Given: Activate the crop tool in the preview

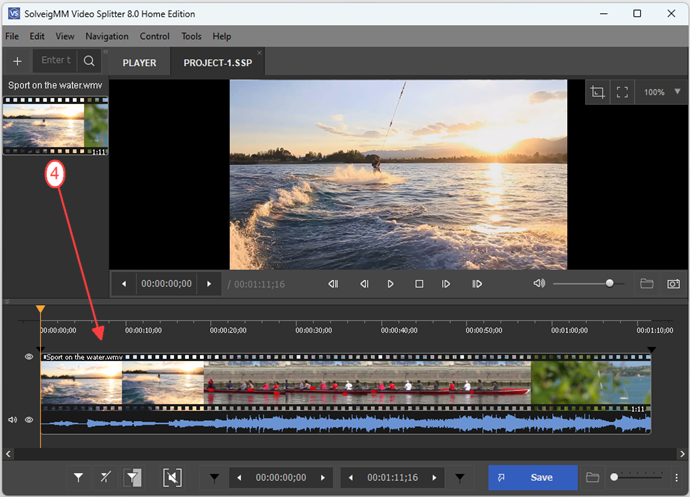Looking at the screenshot, I should click(x=597, y=92).
